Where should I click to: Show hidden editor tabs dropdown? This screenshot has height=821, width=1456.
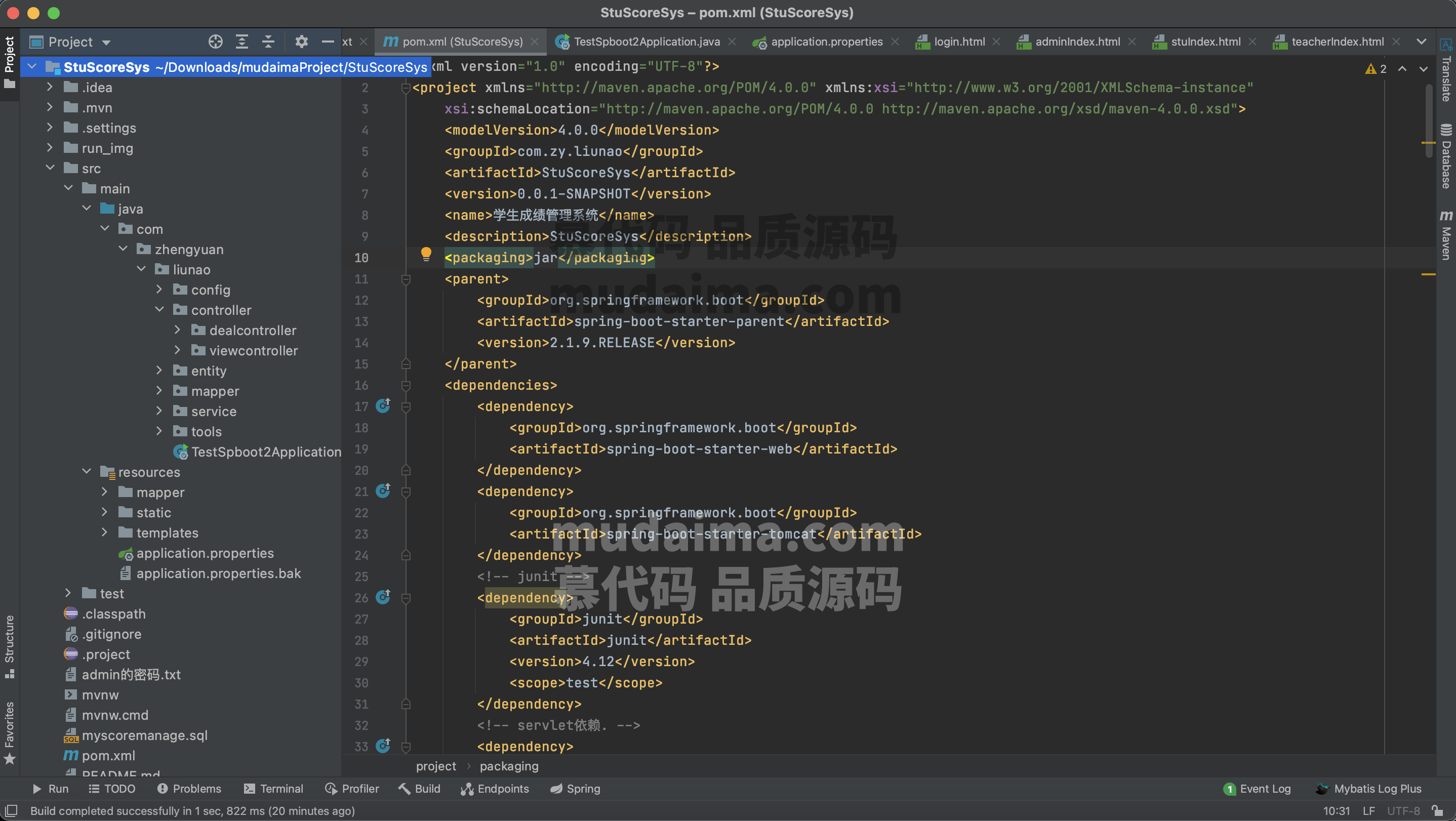tap(1421, 42)
